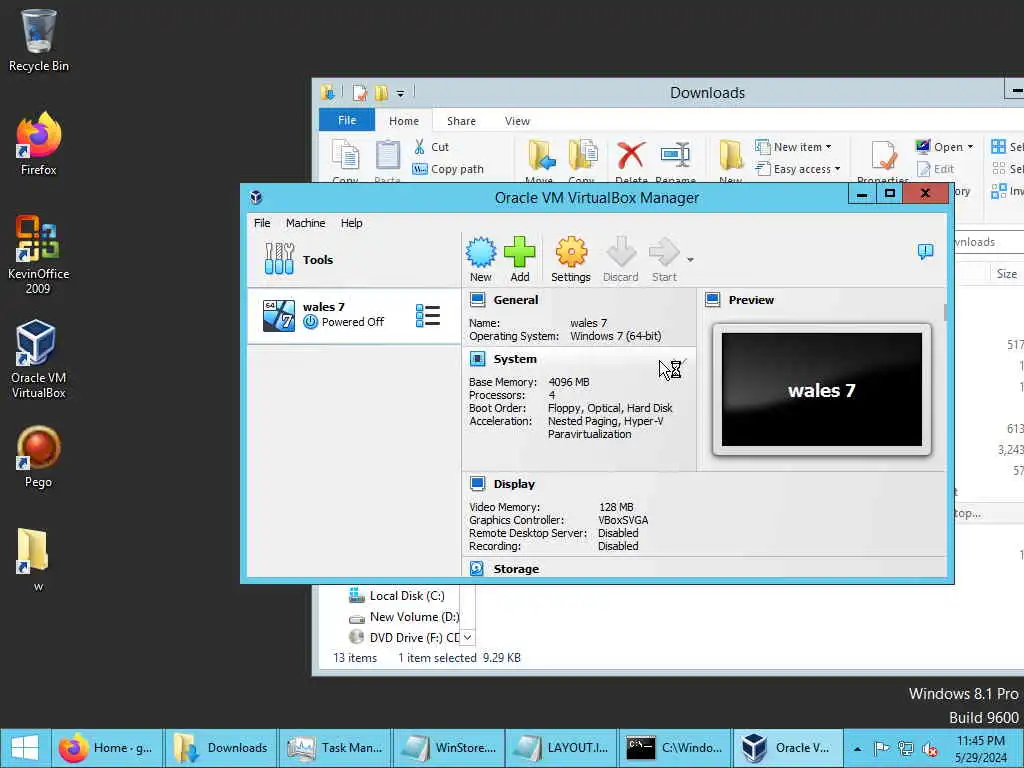Open the KevinOffice 2009 desktop shortcut
Image resolution: width=1024 pixels, height=768 pixels.
[39, 255]
